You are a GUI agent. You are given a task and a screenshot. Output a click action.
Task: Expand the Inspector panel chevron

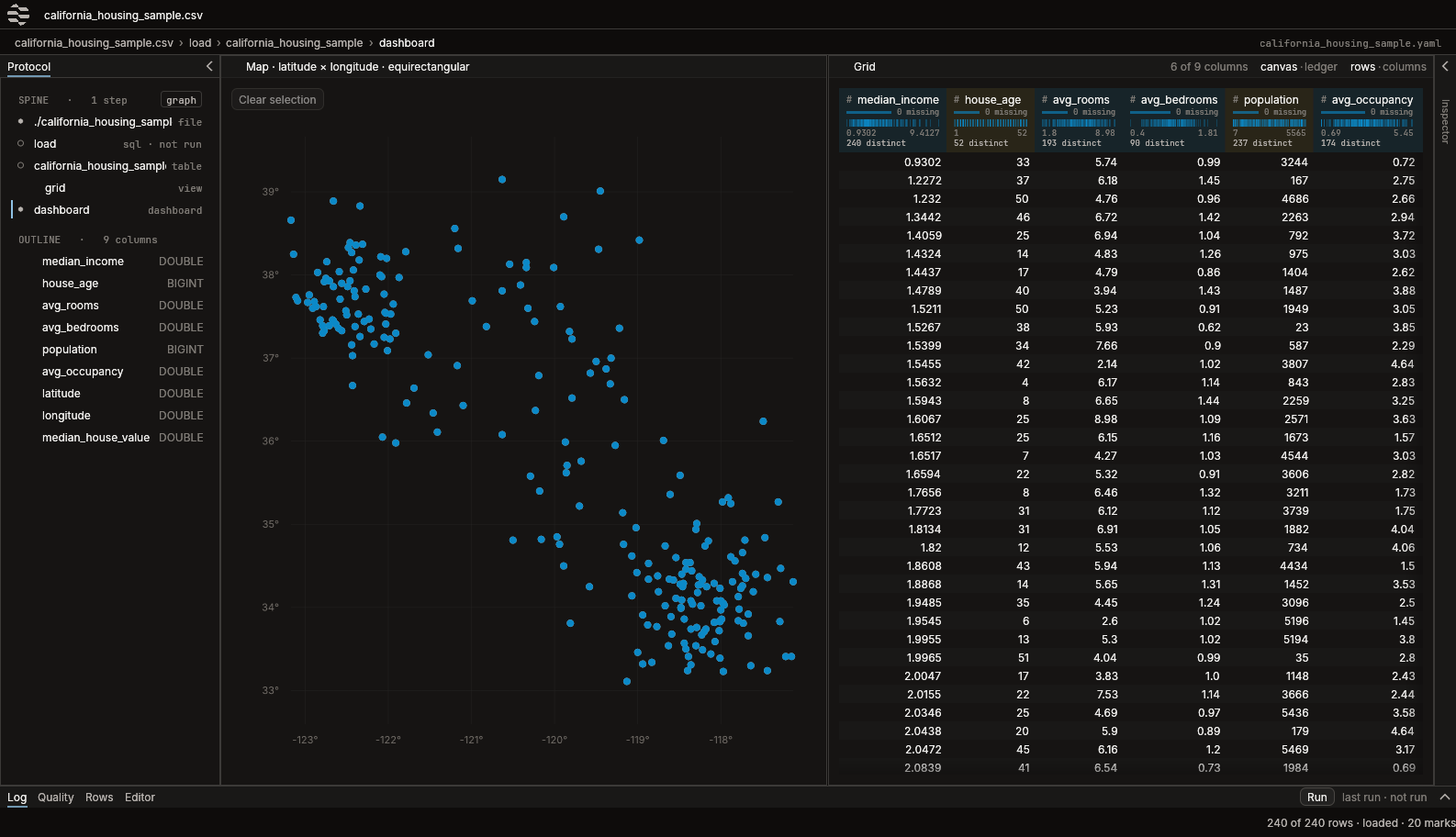(x=1445, y=66)
